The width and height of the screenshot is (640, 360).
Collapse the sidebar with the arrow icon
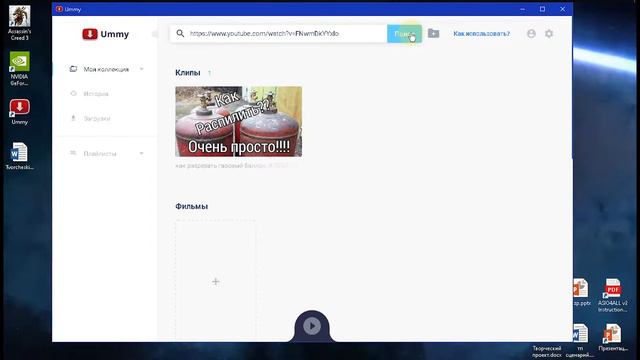[x=155, y=34]
